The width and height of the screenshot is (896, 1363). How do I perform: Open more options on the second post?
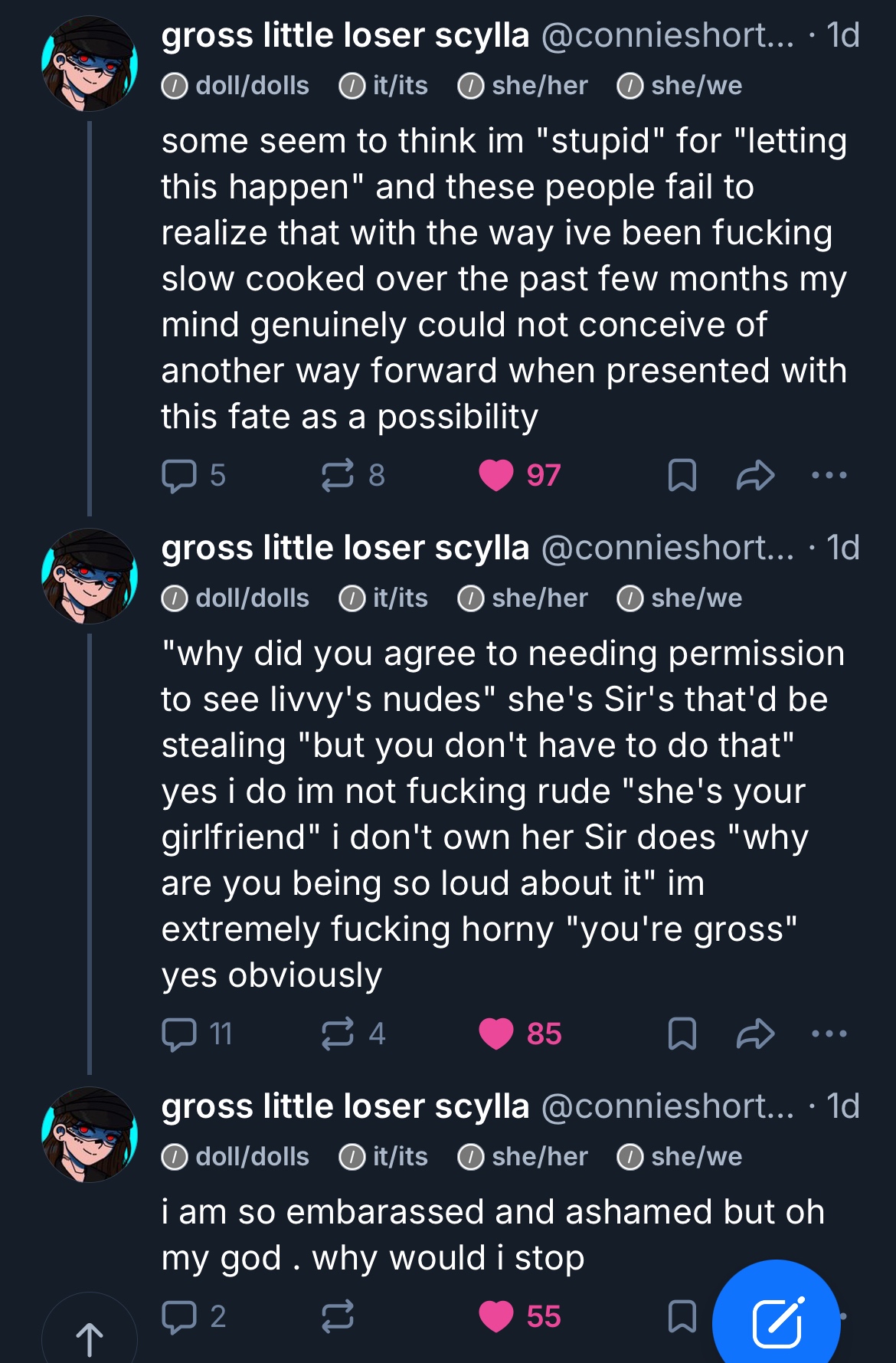(x=829, y=1034)
